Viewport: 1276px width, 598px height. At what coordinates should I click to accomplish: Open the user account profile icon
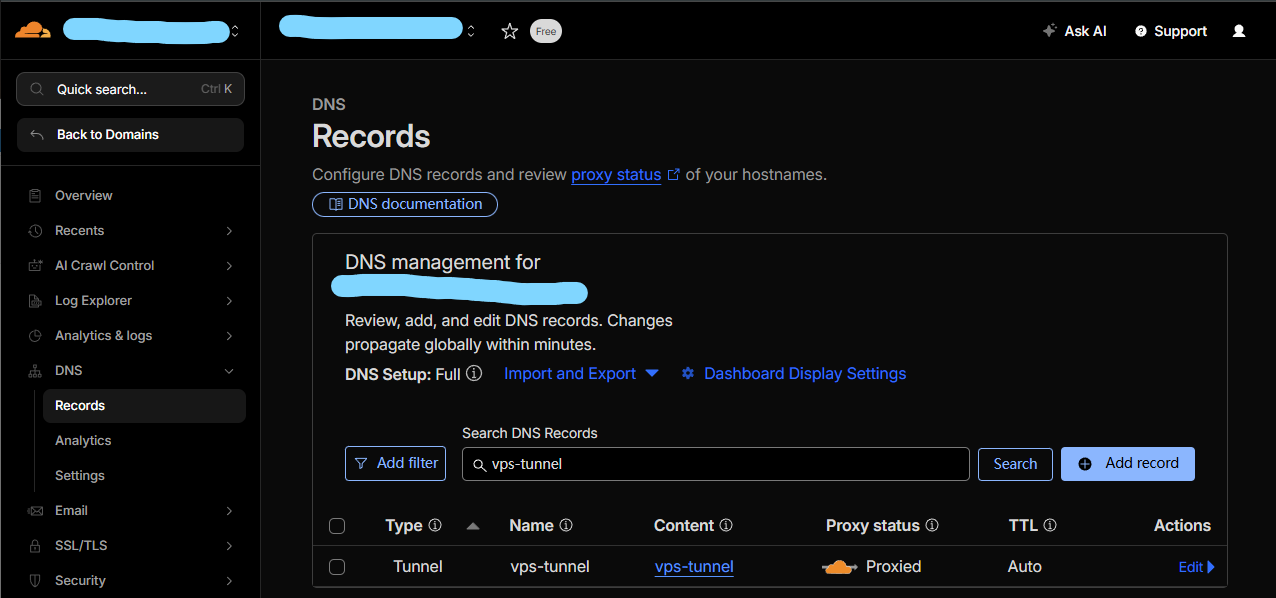[1239, 31]
